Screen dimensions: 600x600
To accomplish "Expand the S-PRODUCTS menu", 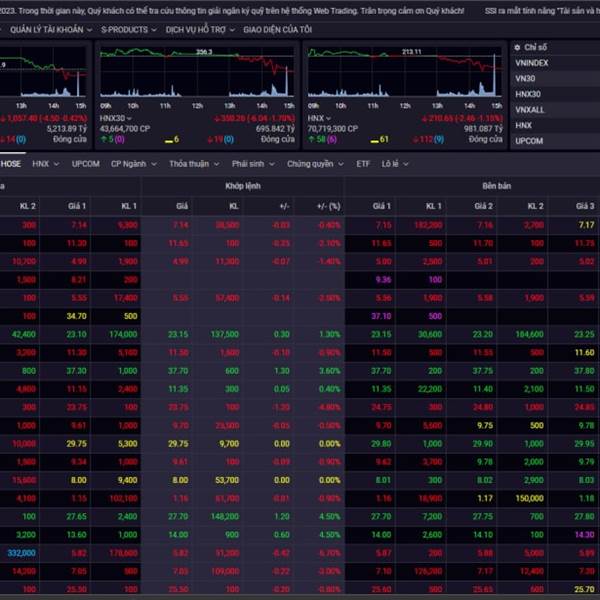I will [x=129, y=29].
